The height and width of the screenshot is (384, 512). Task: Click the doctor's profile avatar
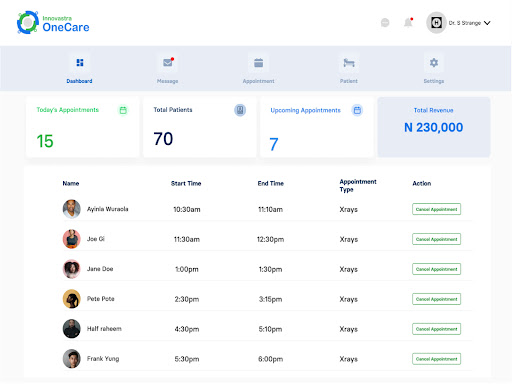click(436, 23)
